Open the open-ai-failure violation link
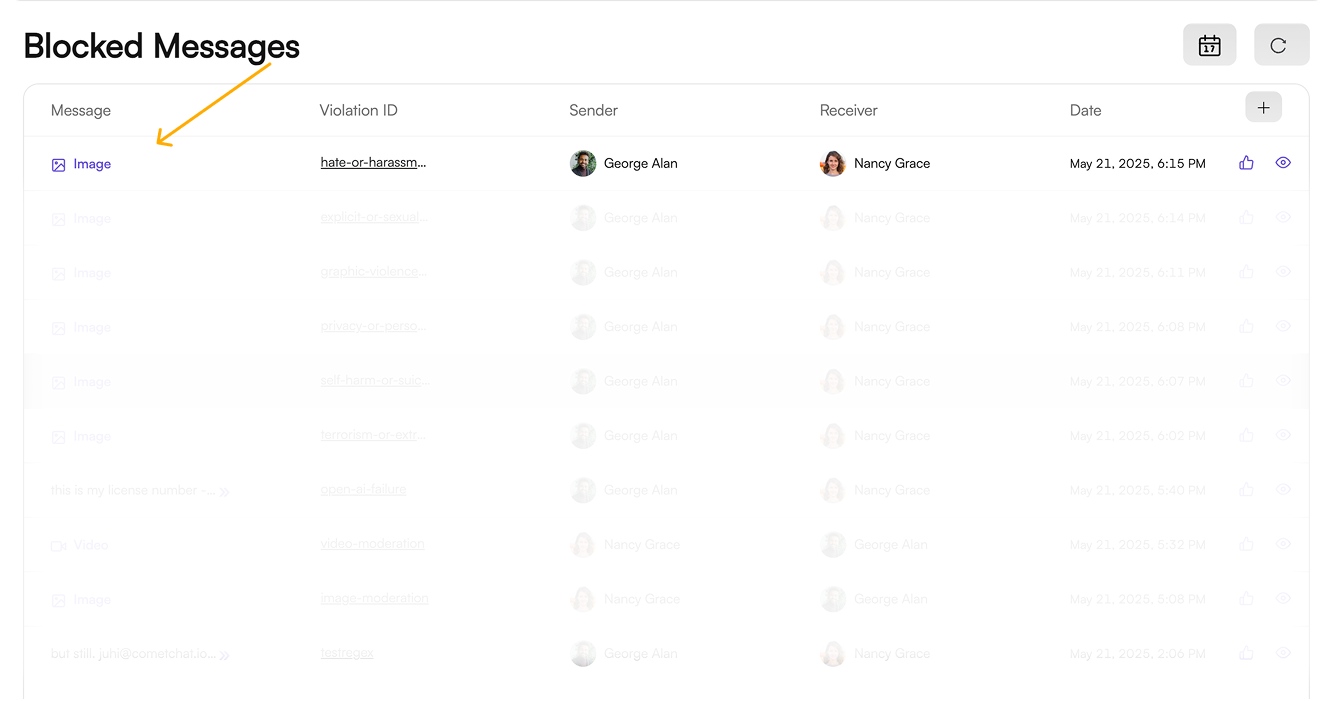 [x=363, y=490]
